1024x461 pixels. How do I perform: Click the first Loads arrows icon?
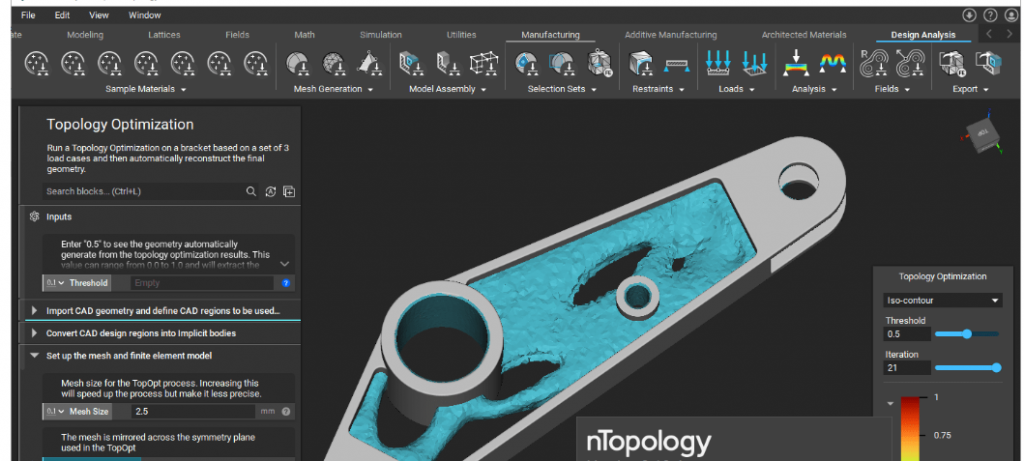pos(717,64)
